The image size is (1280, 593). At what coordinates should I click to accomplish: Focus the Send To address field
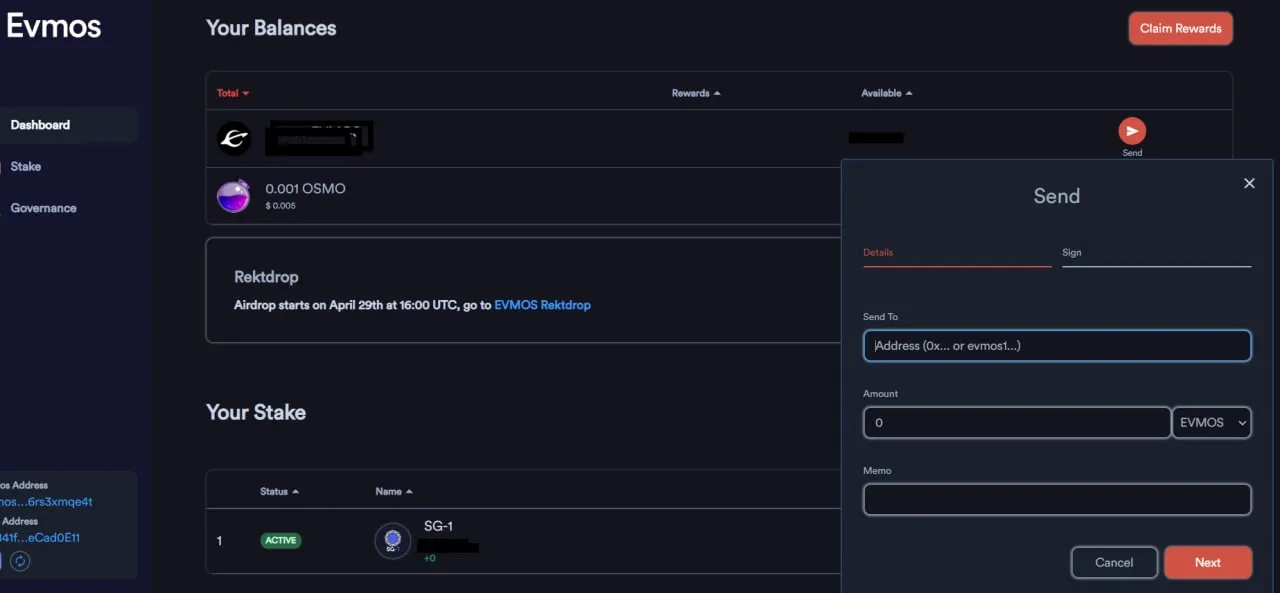pos(1057,346)
